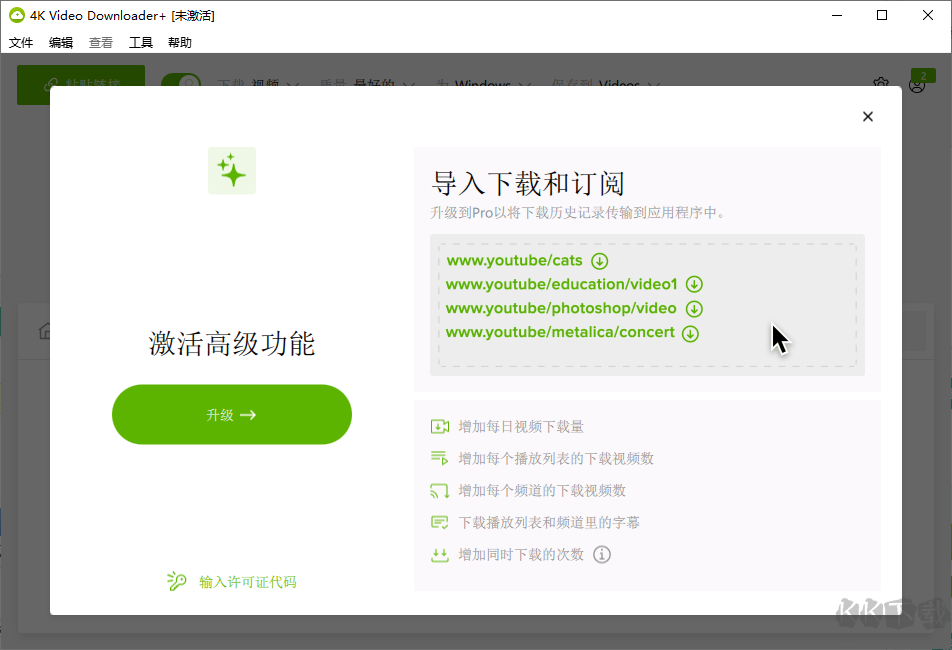
Task: Close the 4K Video Downloader window
Action: click(928, 15)
